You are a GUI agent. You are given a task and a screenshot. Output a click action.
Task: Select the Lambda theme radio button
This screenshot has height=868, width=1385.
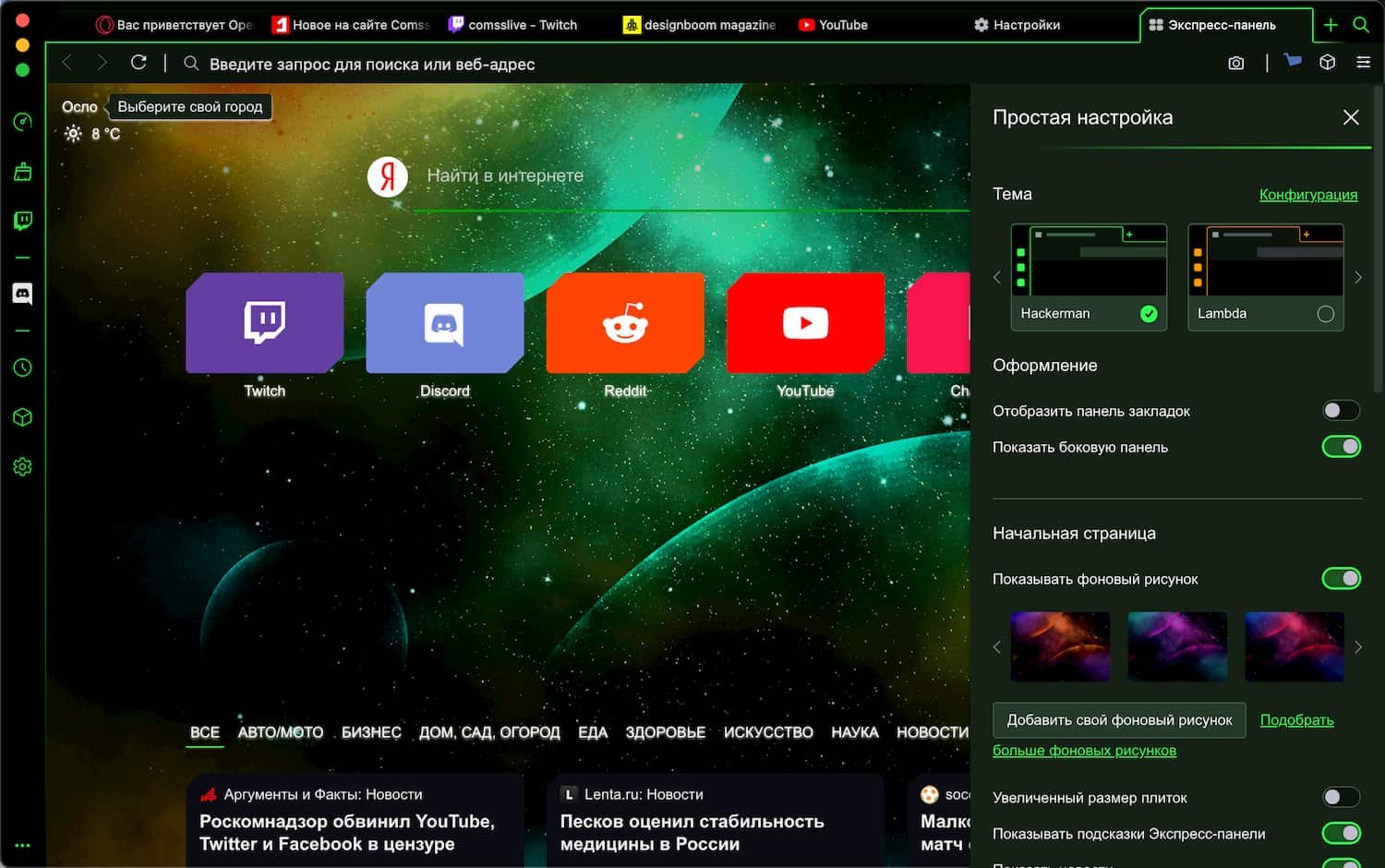pyautogui.click(x=1325, y=314)
